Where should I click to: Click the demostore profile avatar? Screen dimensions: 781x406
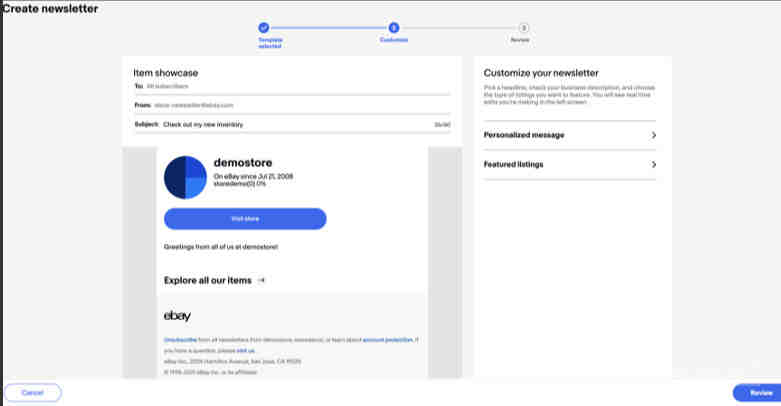coord(185,177)
